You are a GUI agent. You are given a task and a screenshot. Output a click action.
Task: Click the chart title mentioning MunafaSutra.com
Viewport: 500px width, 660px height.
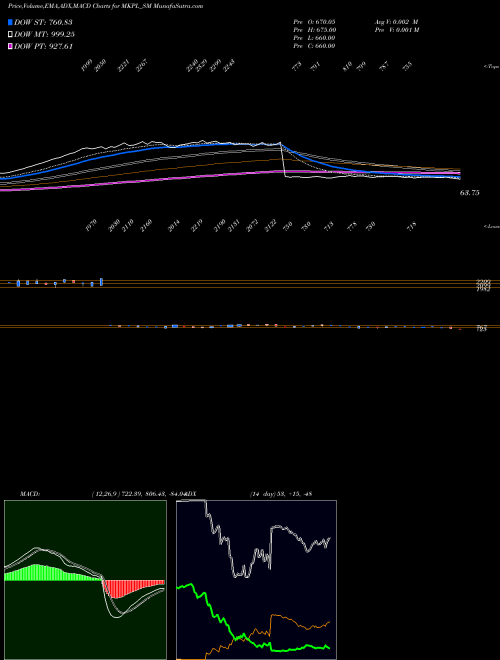pos(105,6)
